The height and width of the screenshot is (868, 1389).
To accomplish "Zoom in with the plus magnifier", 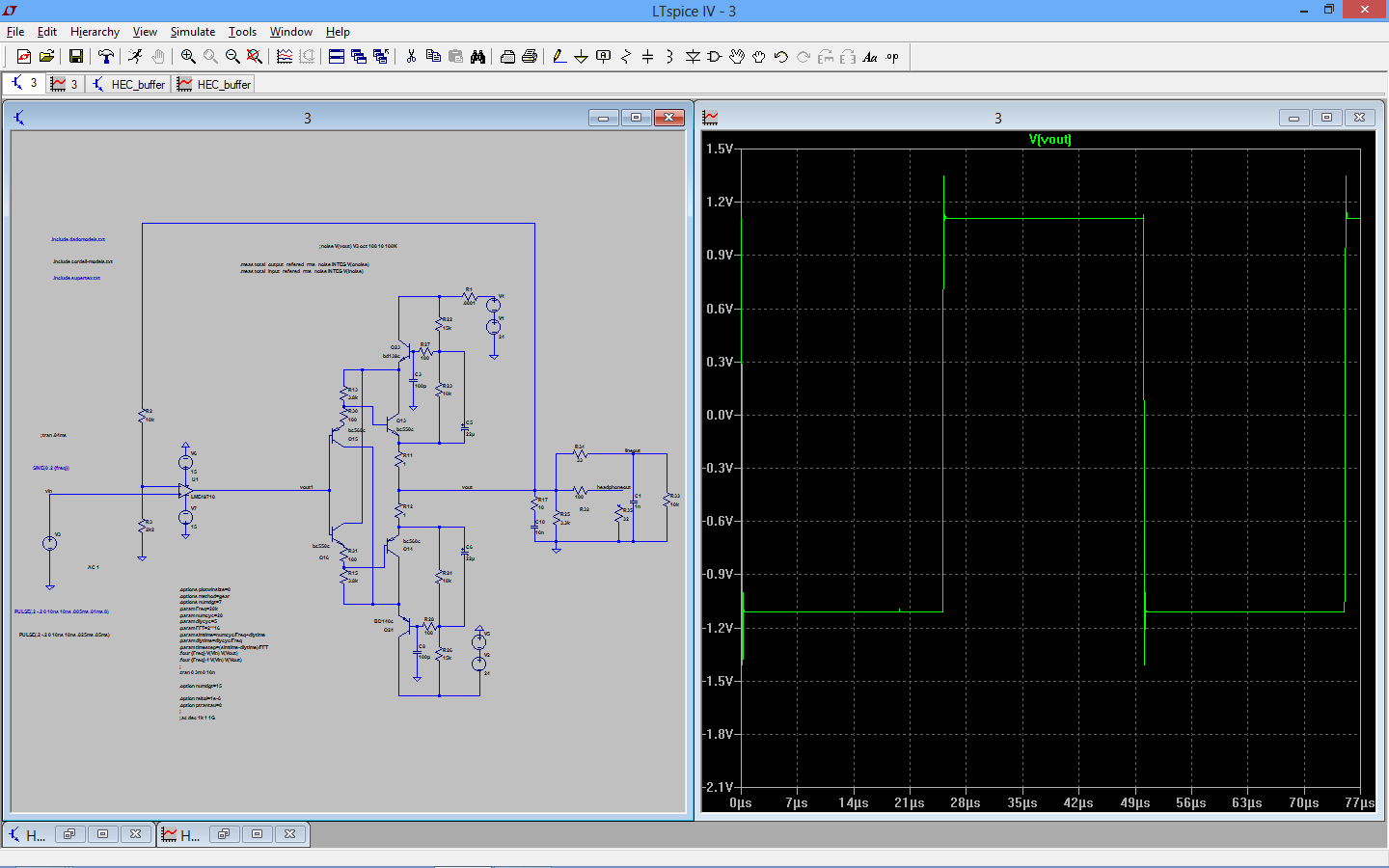I will click(x=188, y=57).
